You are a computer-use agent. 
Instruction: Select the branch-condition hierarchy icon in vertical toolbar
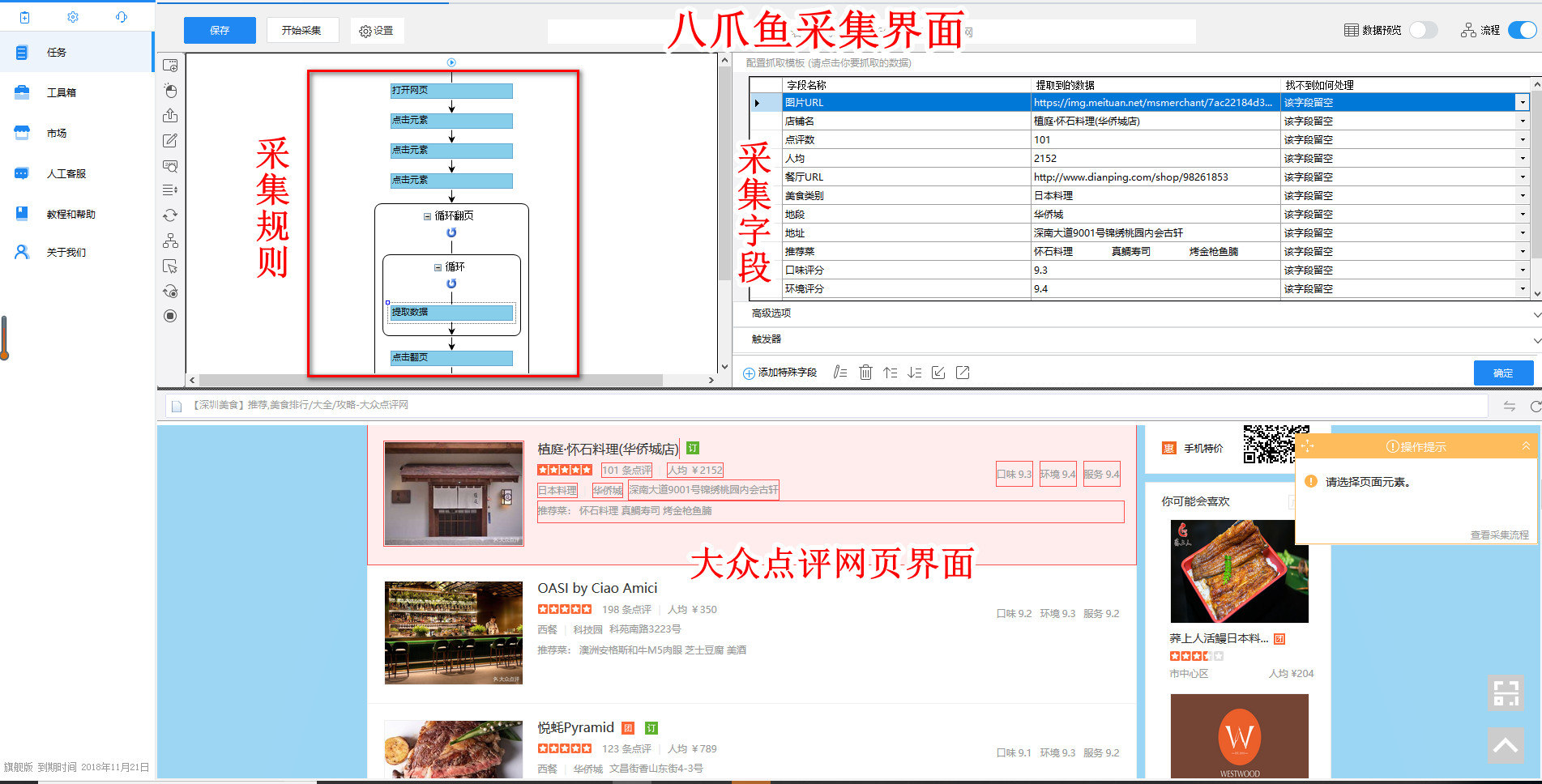point(170,241)
